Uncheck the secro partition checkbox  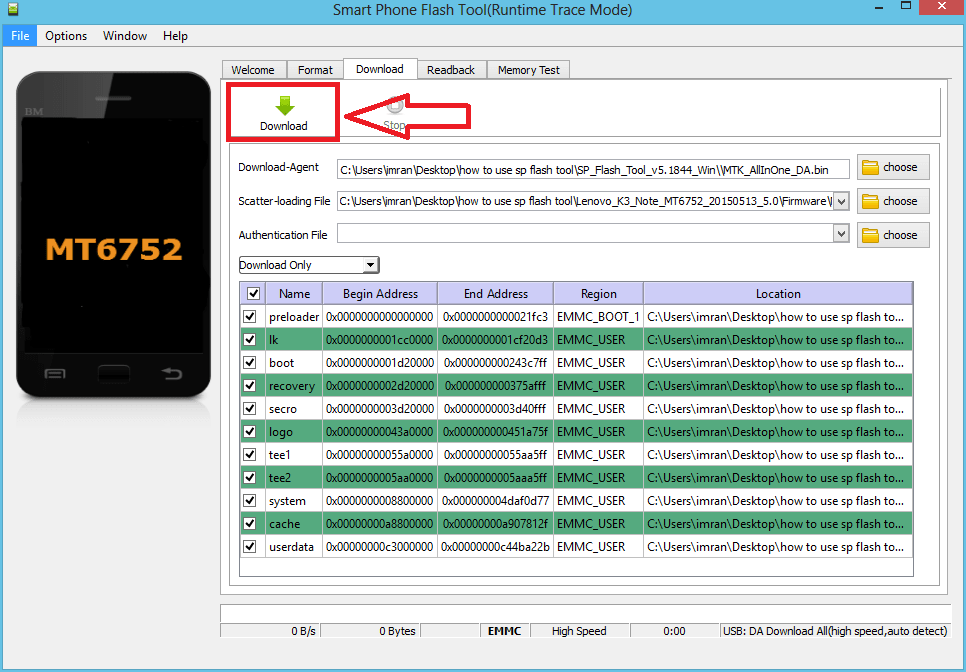pyautogui.click(x=250, y=408)
